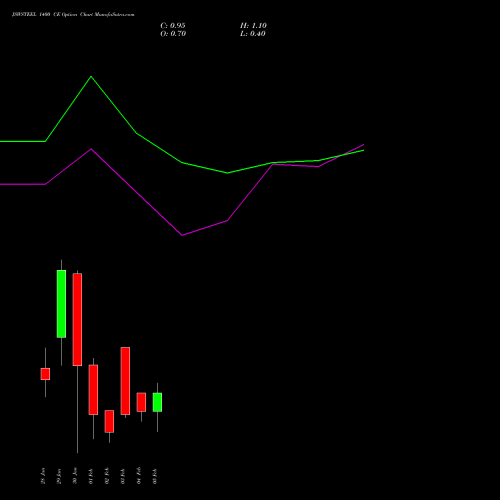Click the chart title text at top

(x=73, y=15)
